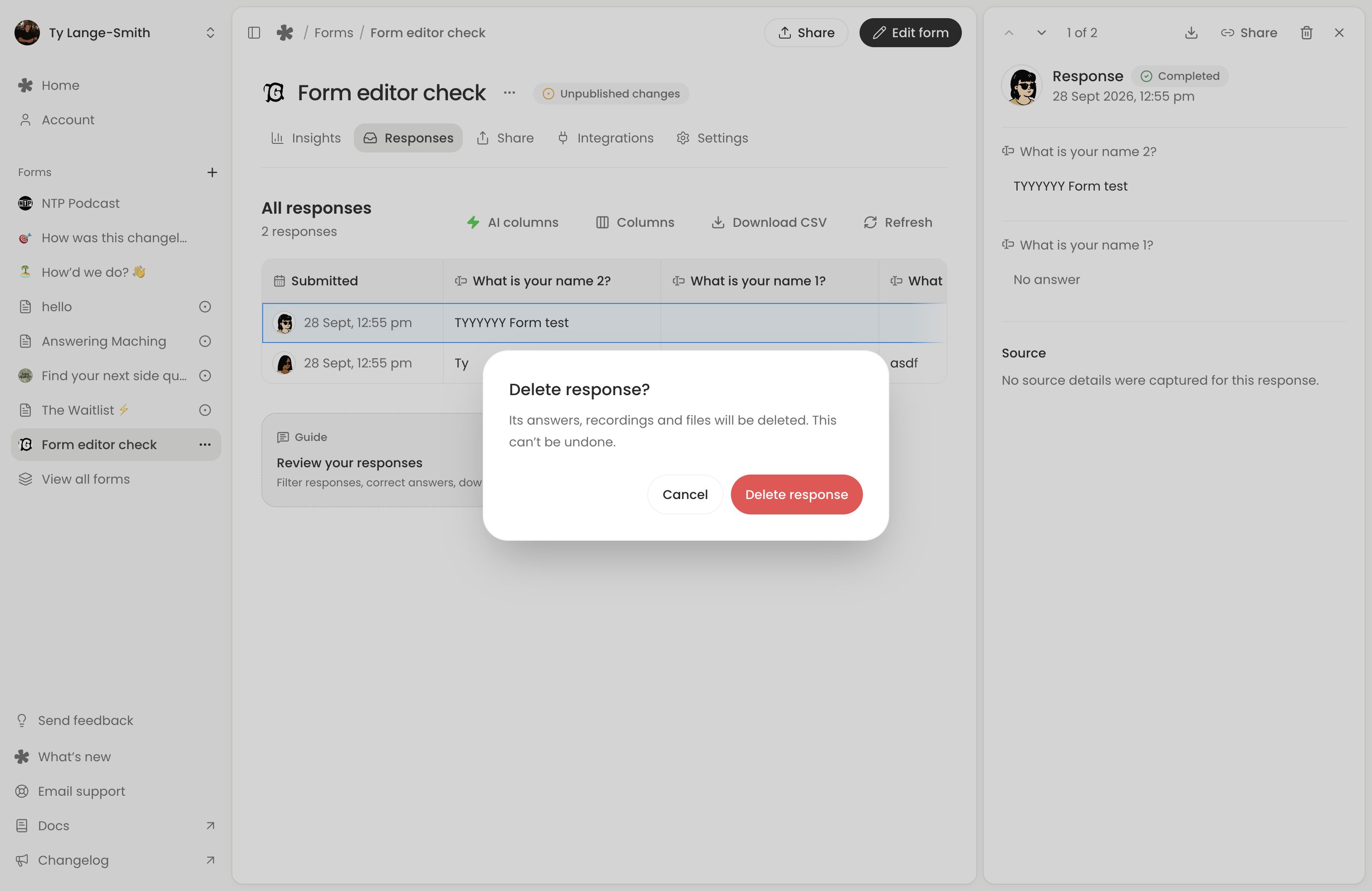Click the Share button in top bar
The image size is (1372, 891).
coord(806,33)
